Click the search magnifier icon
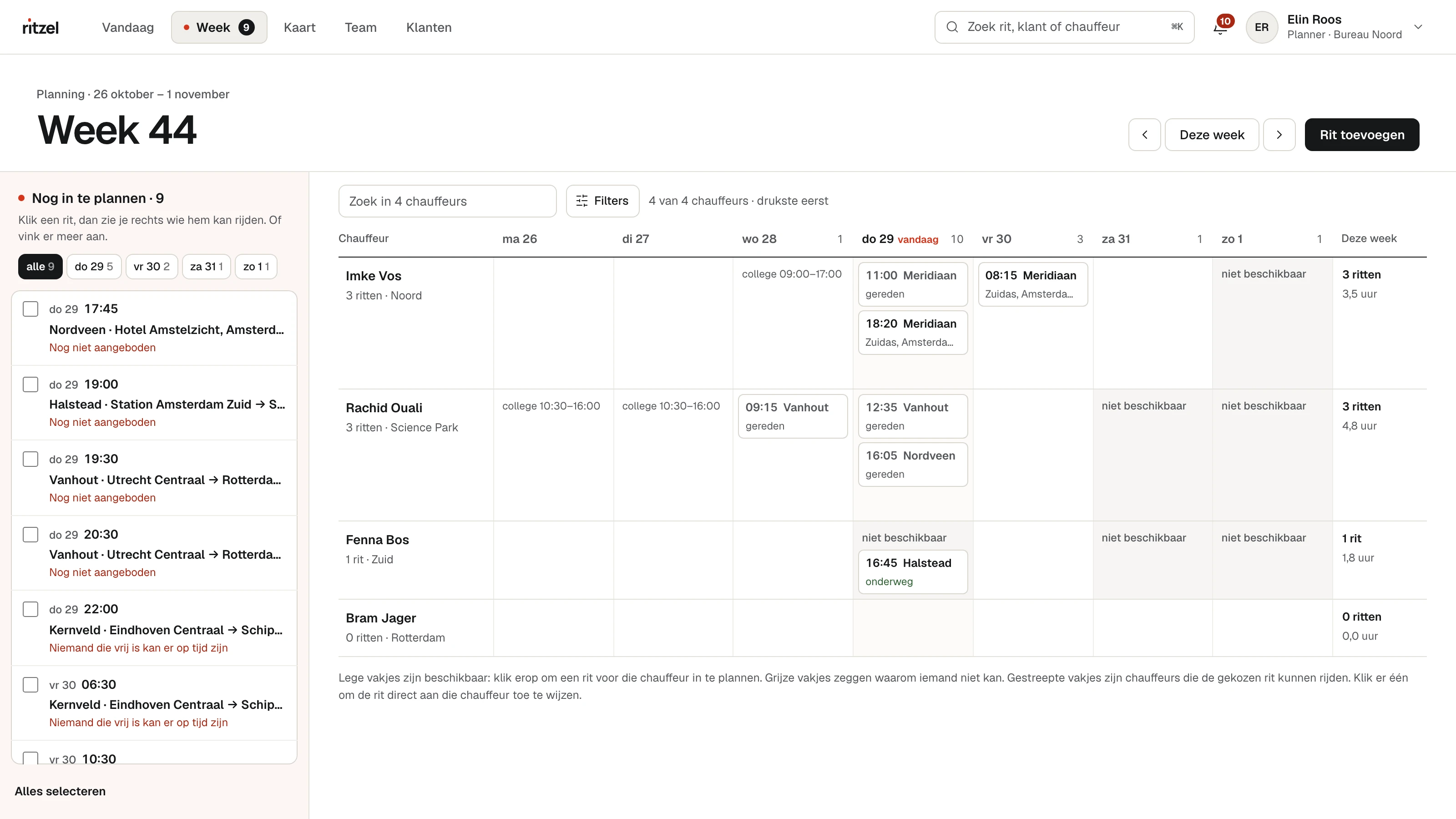This screenshot has height=819, width=1456. [952, 27]
